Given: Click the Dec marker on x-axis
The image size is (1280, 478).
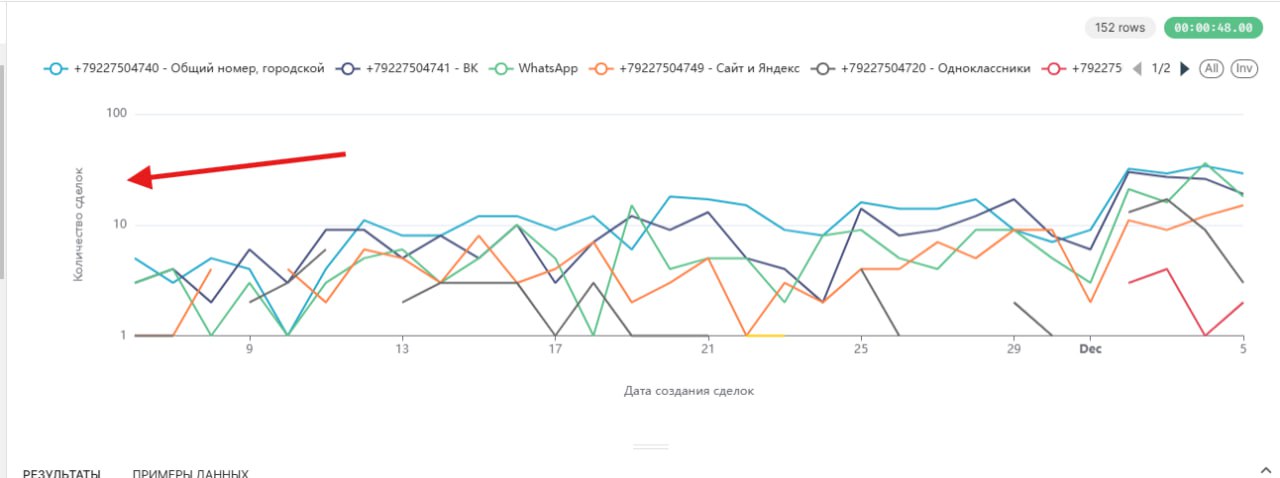Looking at the screenshot, I should tap(1089, 350).
